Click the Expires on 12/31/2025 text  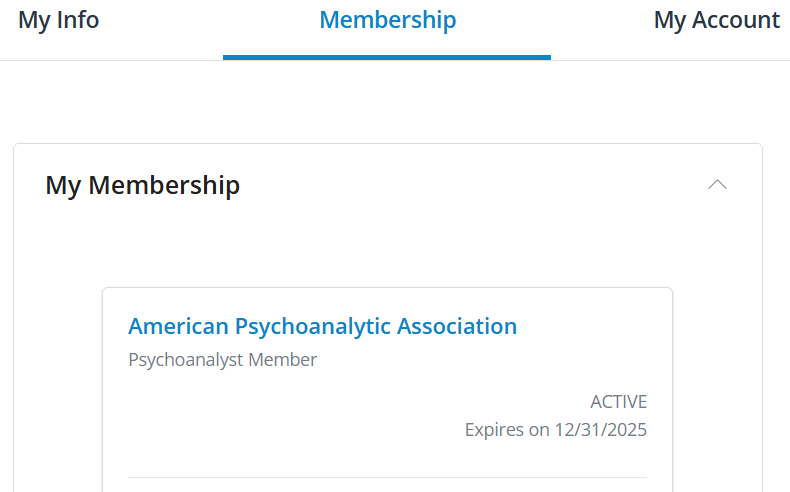click(555, 430)
